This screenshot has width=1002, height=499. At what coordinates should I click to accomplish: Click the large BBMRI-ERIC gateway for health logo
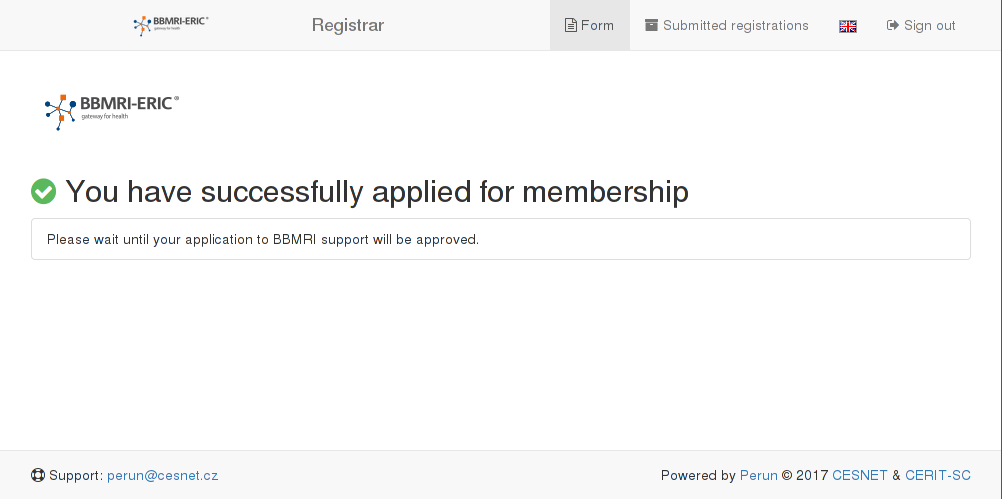pyautogui.click(x=112, y=112)
